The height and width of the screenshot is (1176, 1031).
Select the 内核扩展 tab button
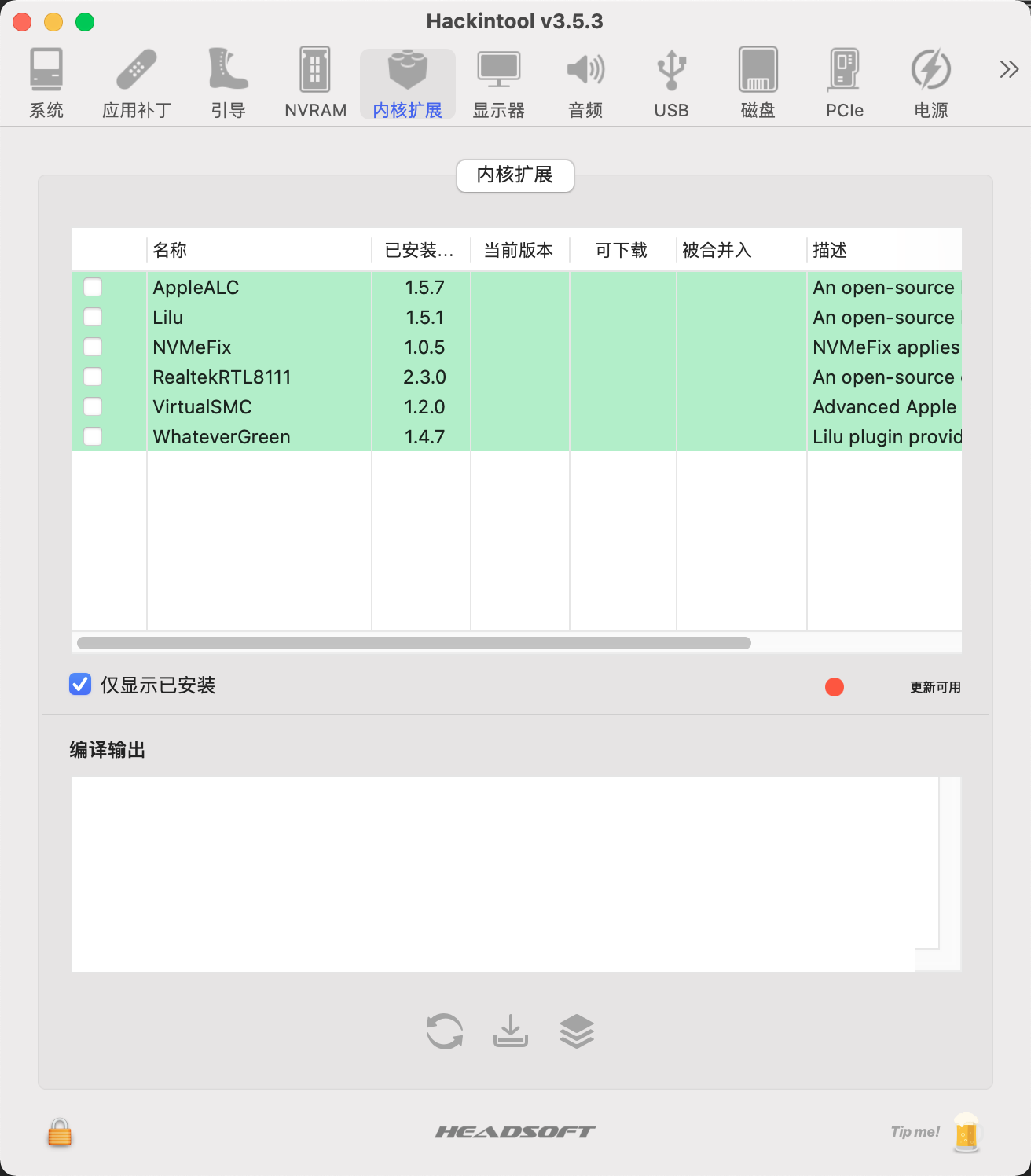pyautogui.click(x=515, y=175)
